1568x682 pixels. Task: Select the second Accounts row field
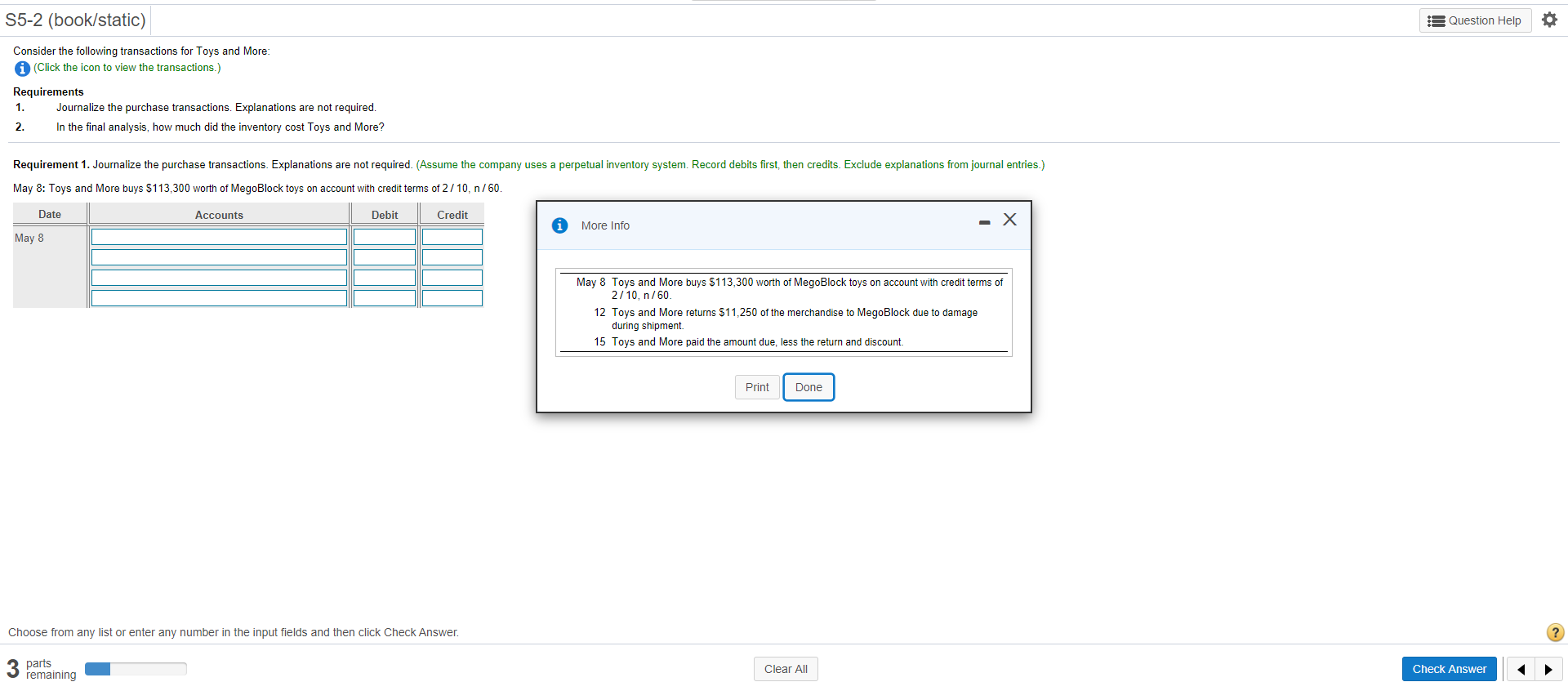219,257
